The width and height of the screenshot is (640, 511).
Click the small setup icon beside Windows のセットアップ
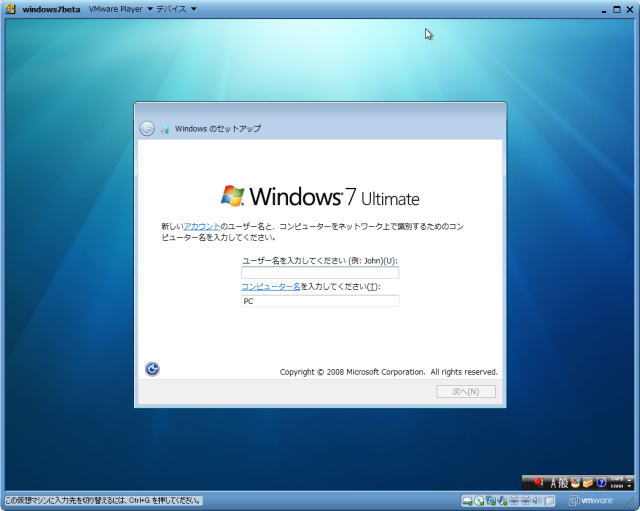(x=165, y=130)
